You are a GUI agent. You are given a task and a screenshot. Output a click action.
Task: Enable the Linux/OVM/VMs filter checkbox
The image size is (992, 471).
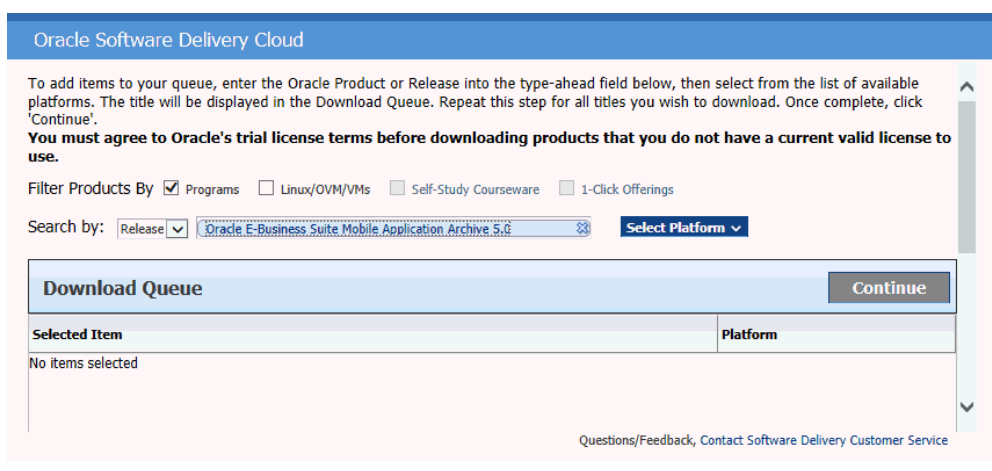coord(266,188)
